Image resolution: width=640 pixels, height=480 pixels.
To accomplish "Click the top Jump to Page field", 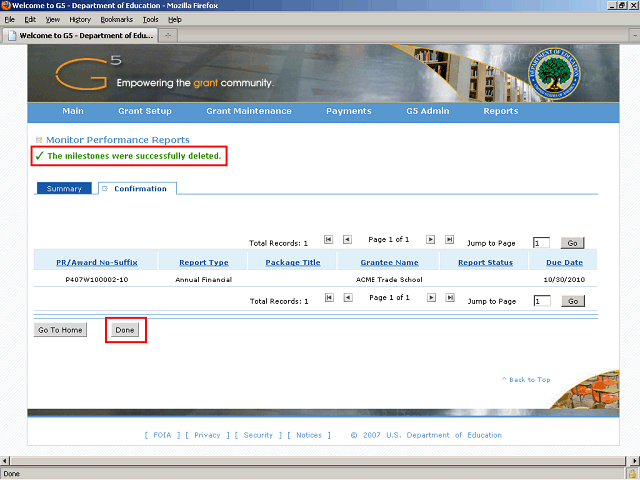I will pos(541,243).
